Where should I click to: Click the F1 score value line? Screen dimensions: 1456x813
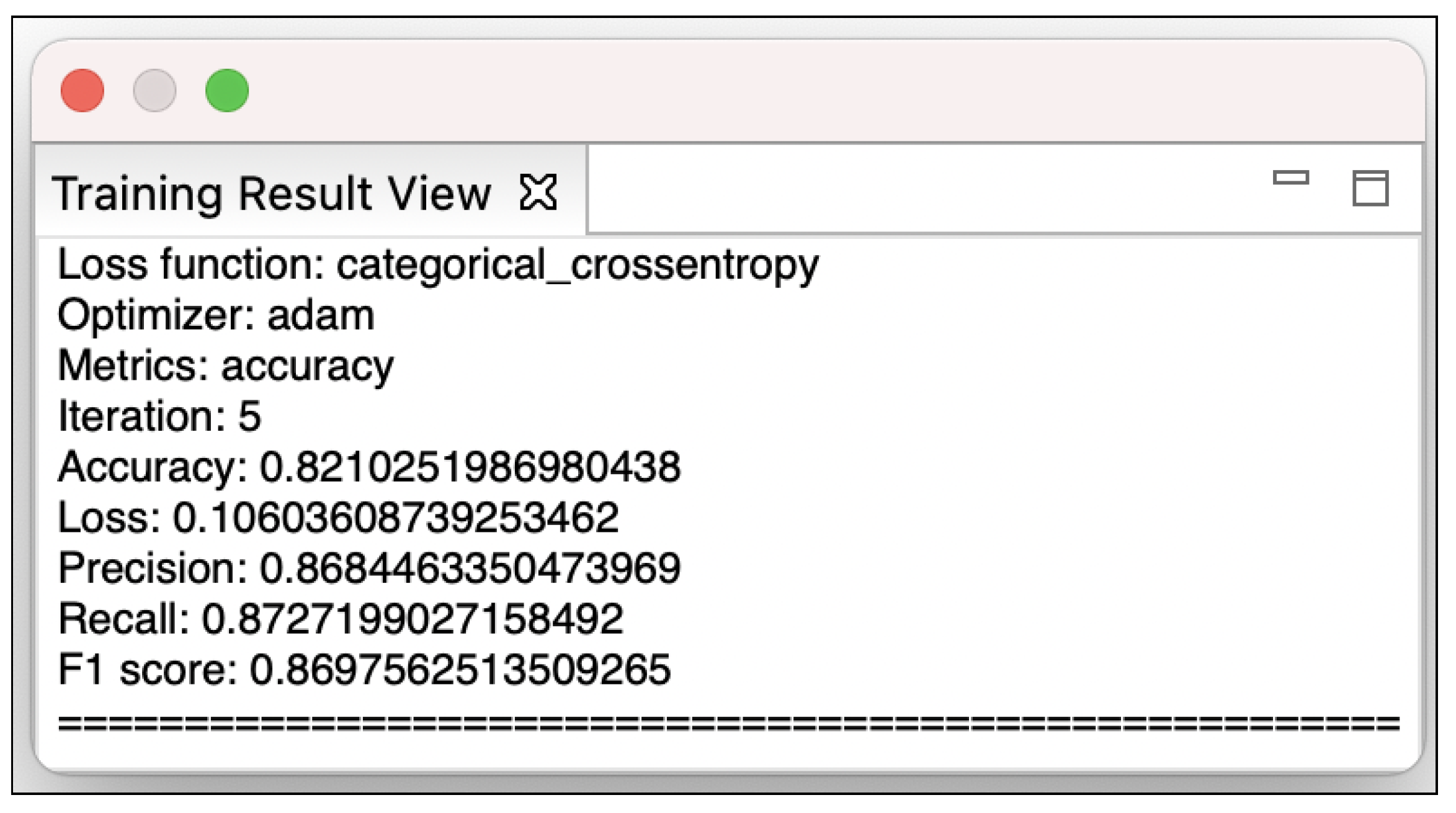point(364,670)
